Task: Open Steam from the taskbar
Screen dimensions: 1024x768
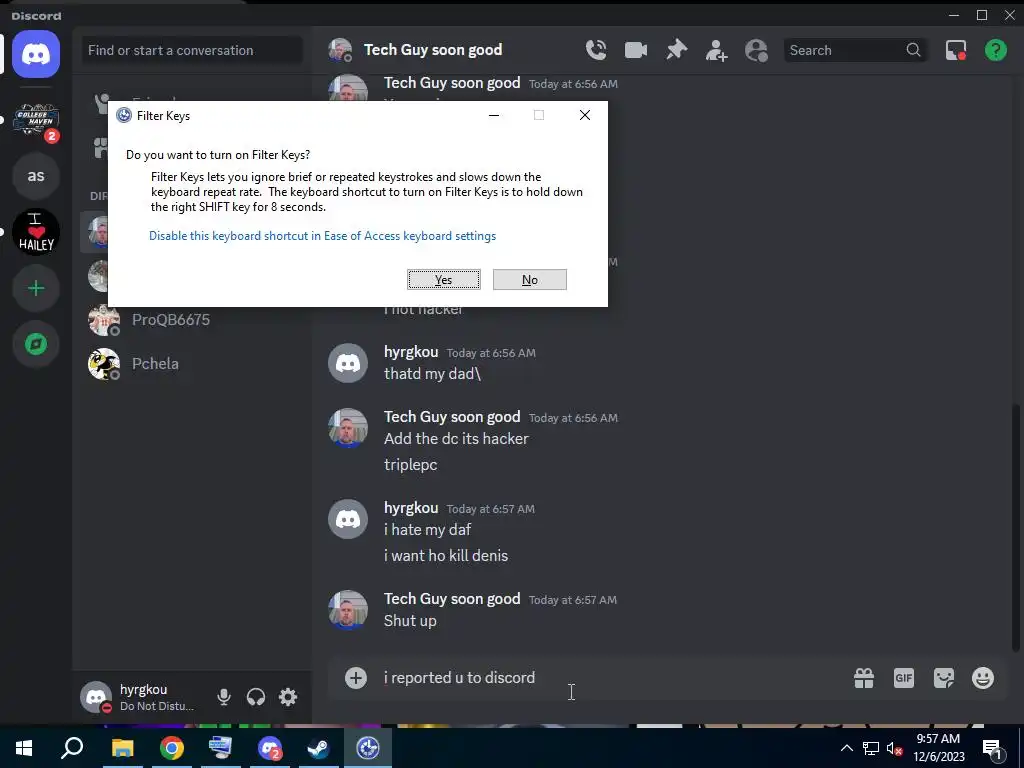Action: click(x=319, y=748)
